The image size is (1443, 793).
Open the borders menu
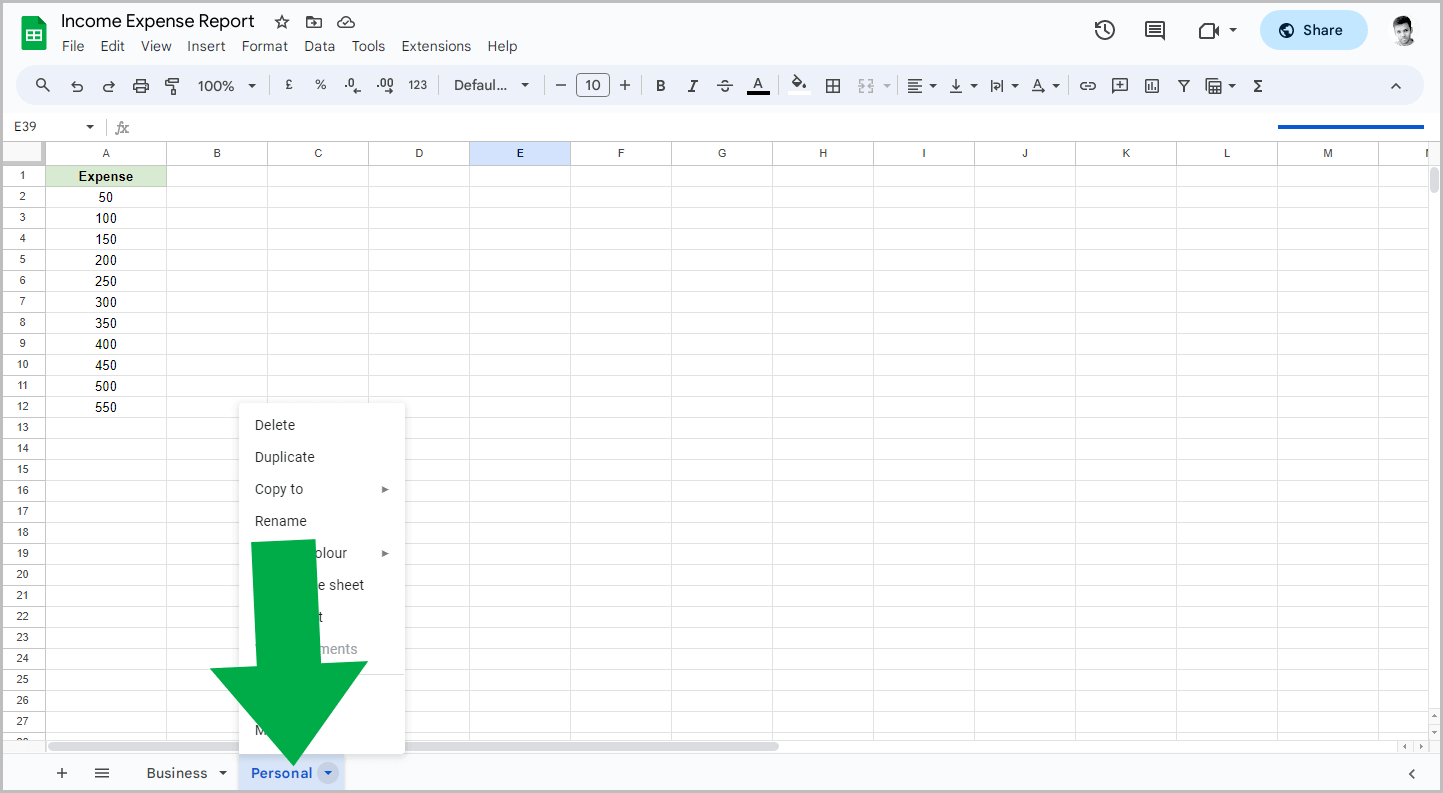pyautogui.click(x=833, y=86)
